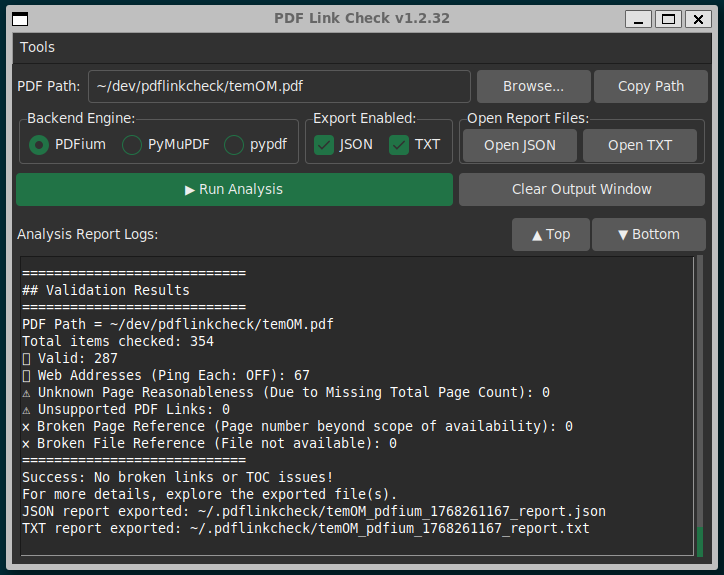
Task: Select the PyMuPDF backend engine
Action: pos(166,145)
